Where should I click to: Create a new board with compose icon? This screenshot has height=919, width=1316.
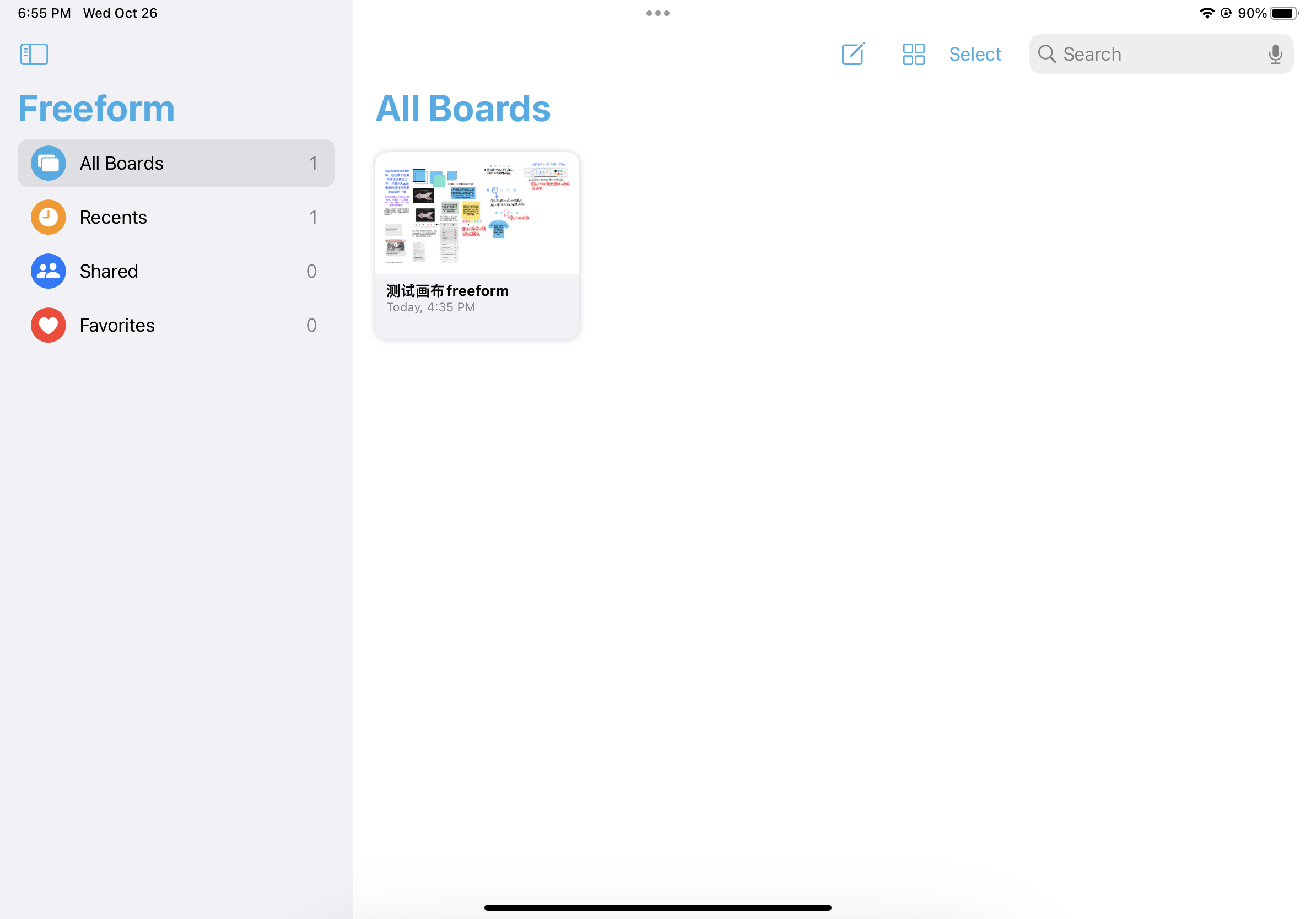(x=853, y=54)
